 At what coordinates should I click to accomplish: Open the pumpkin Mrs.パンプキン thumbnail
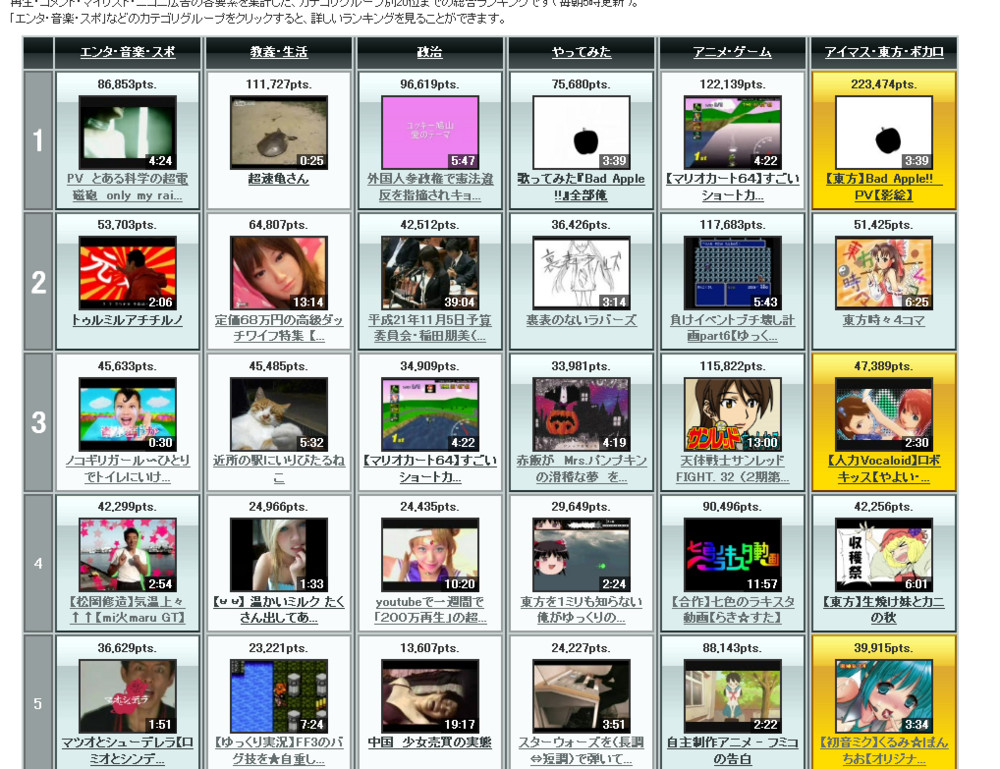coord(581,414)
